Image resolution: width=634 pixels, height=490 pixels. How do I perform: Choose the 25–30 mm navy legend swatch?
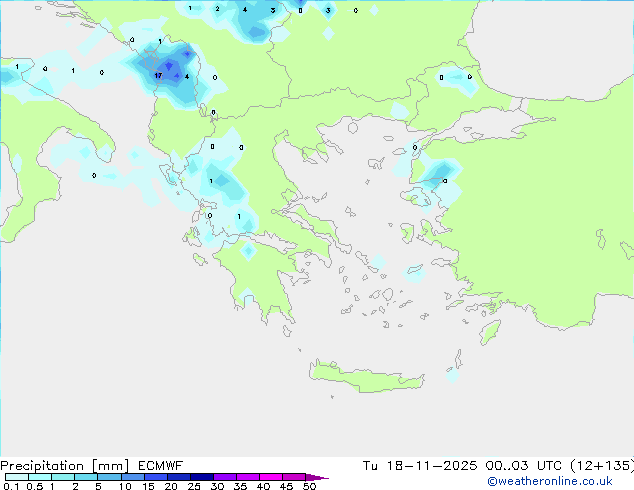pyautogui.click(x=202, y=477)
